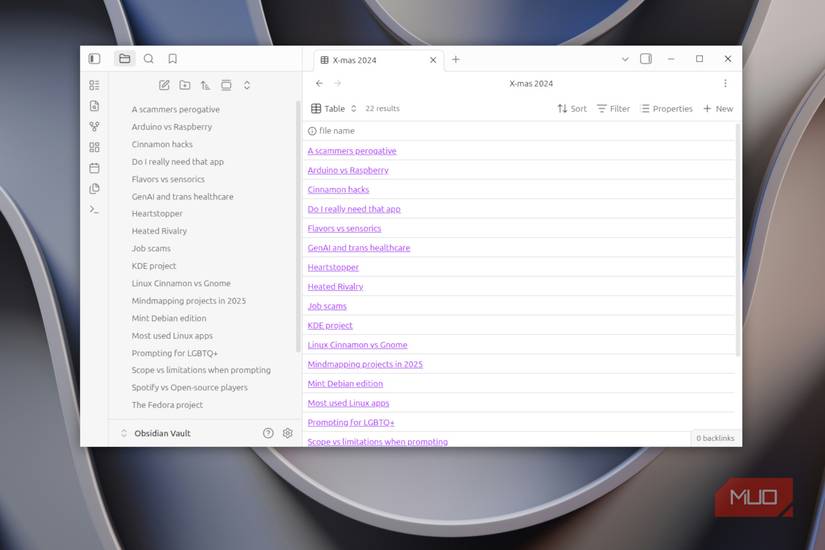Select 'Spotify vs Open-source players' in sidebar
825x550 pixels.
coord(189,387)
